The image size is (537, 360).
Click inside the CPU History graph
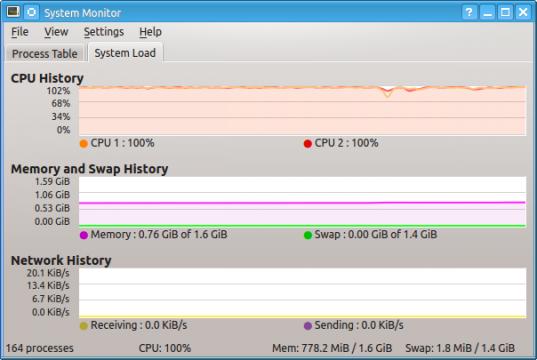[x=302, y=110]
